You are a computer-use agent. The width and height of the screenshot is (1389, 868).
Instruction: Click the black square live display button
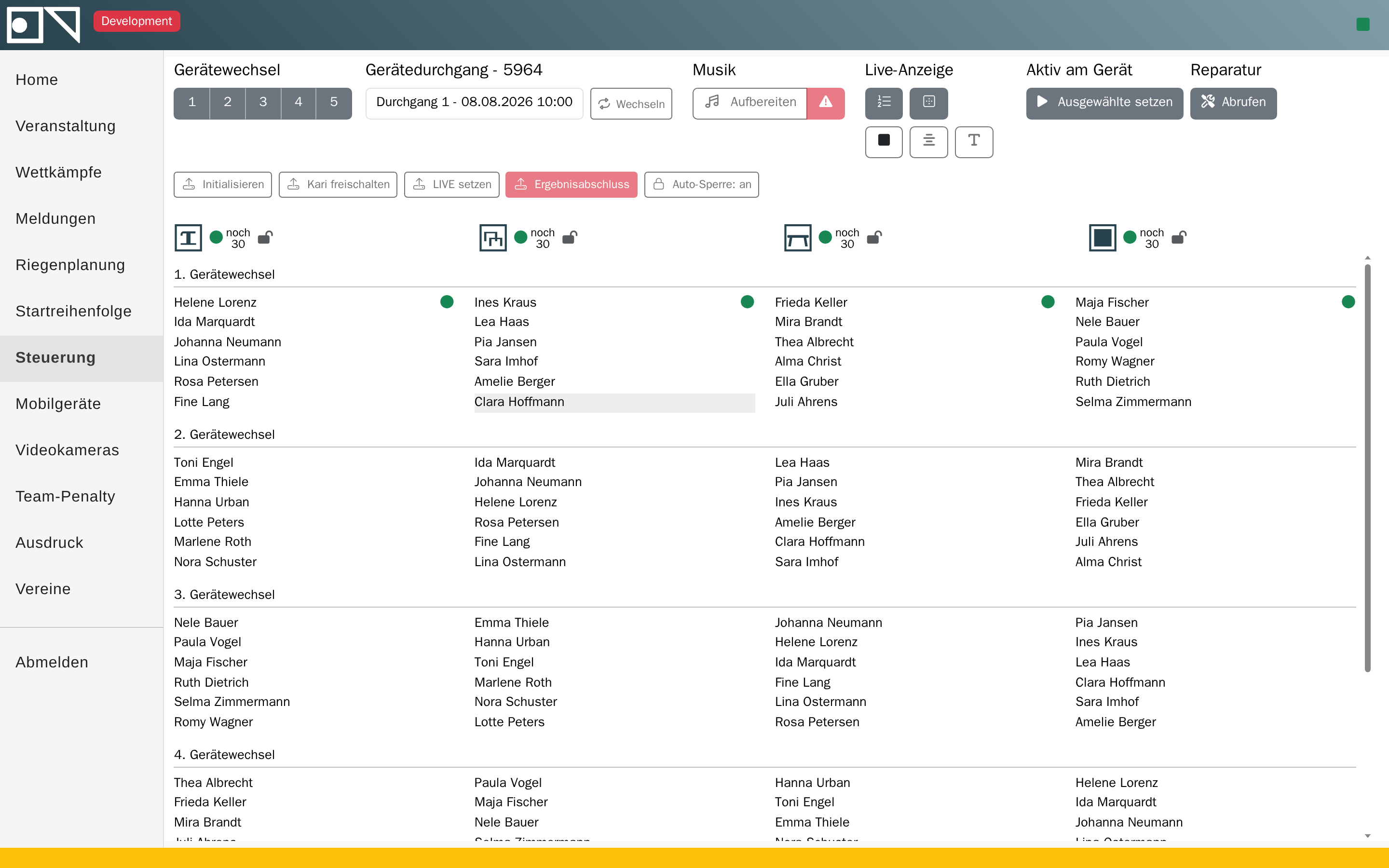tap(884, 142)
